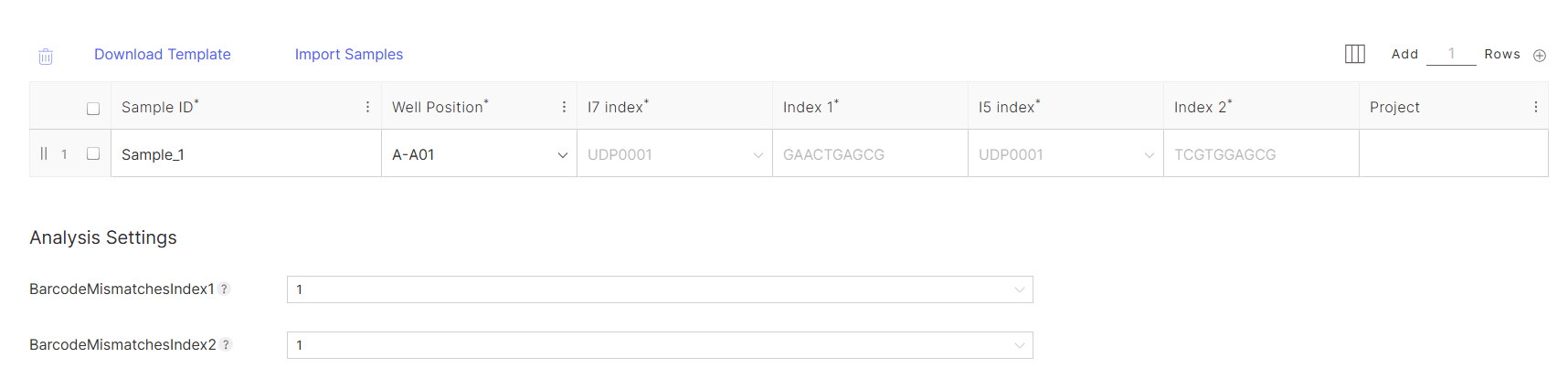The height and width of the screenshot is (389, 1568).
Task: Click BarcodeMismatchesIndex2 help icon
Action: click(x=226, y=345)
